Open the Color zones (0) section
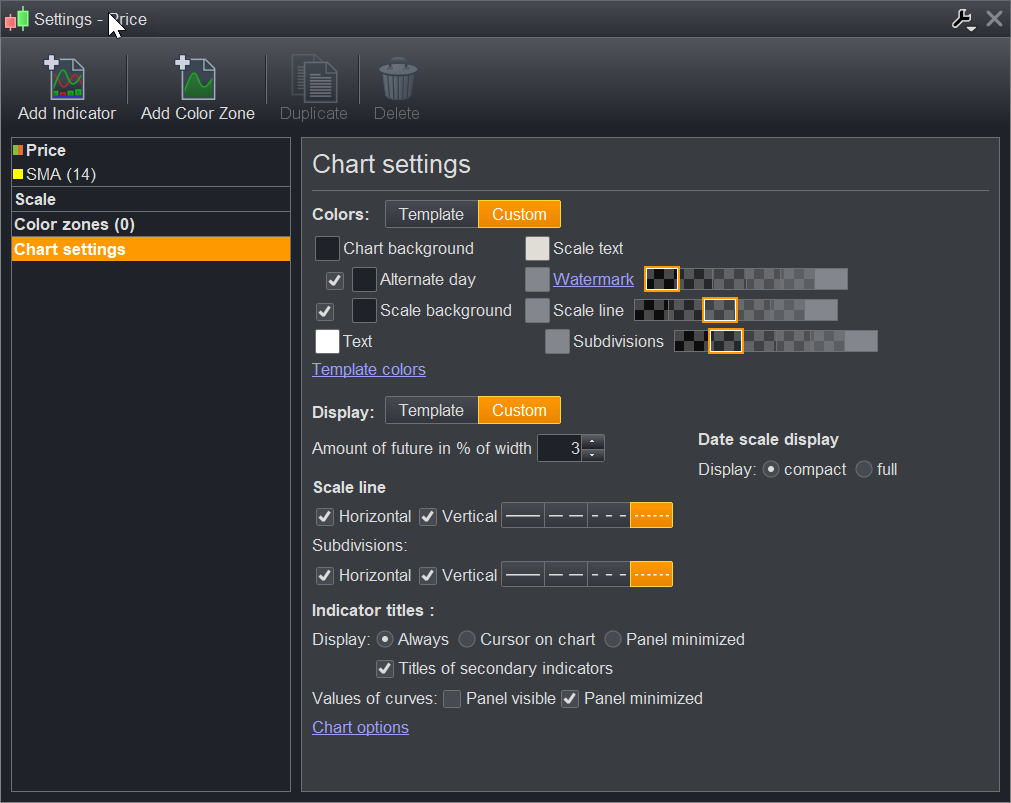 coord(74,224)
